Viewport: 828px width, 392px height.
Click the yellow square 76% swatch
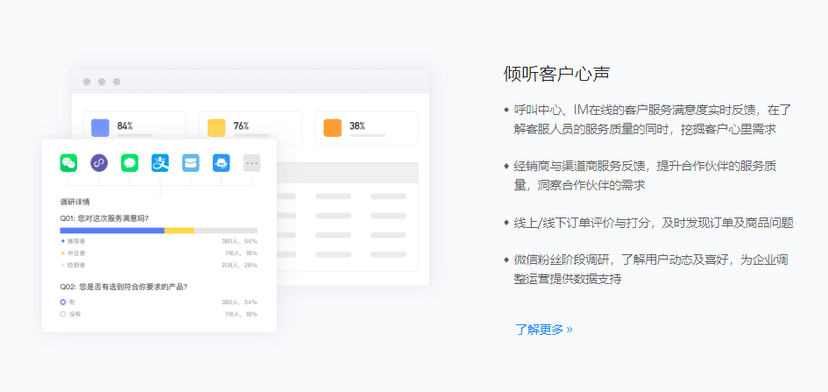tap(217, 128)
